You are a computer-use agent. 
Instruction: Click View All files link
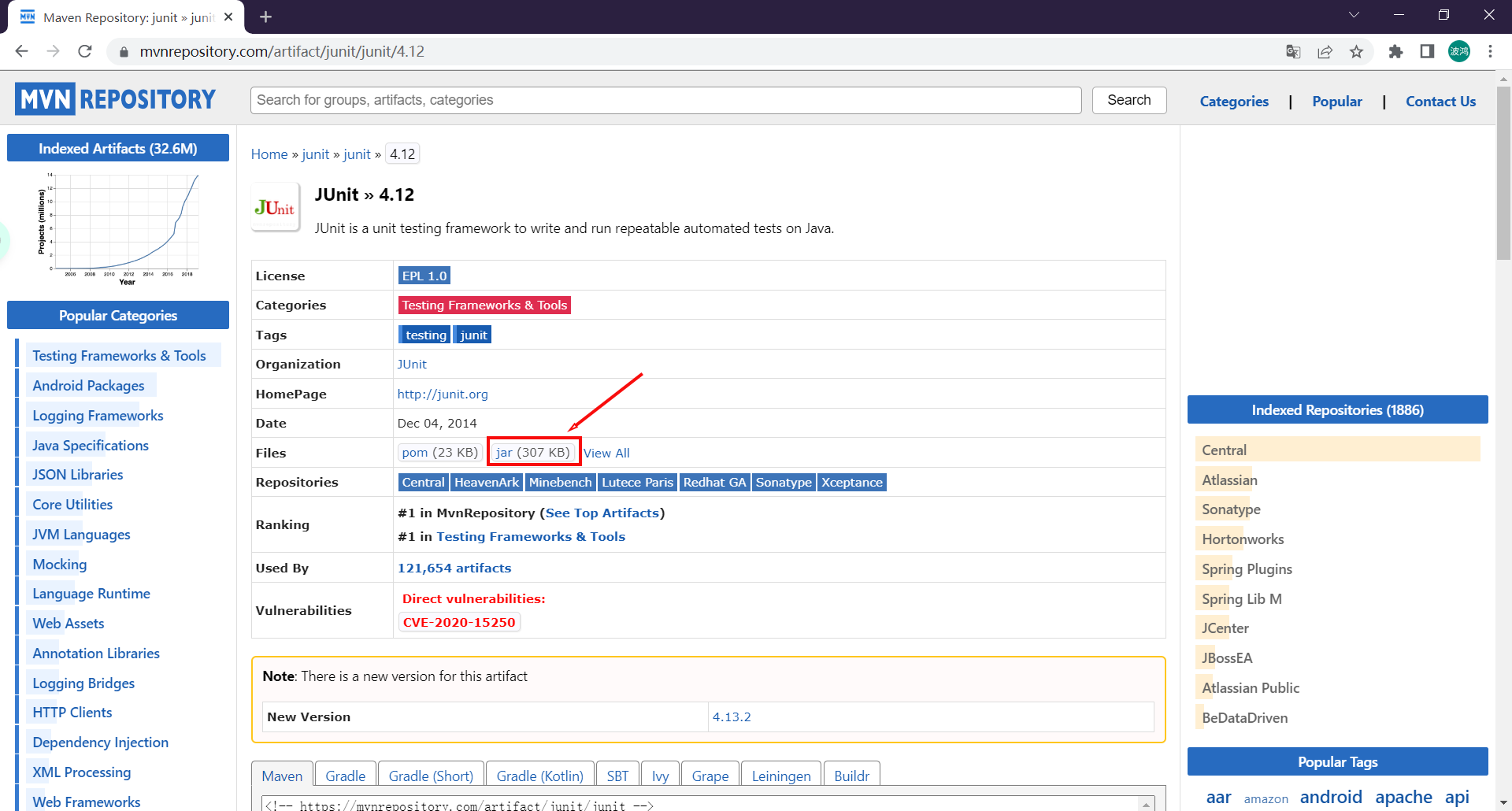click(606, 454)
